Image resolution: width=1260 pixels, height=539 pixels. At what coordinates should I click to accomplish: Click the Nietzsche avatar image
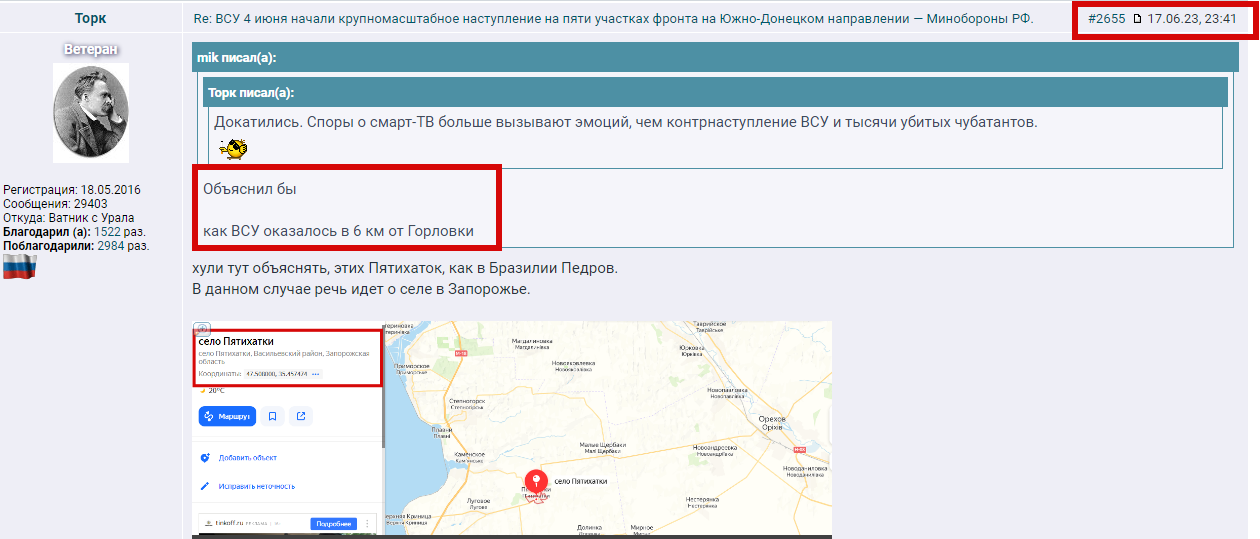pos(90,113)
